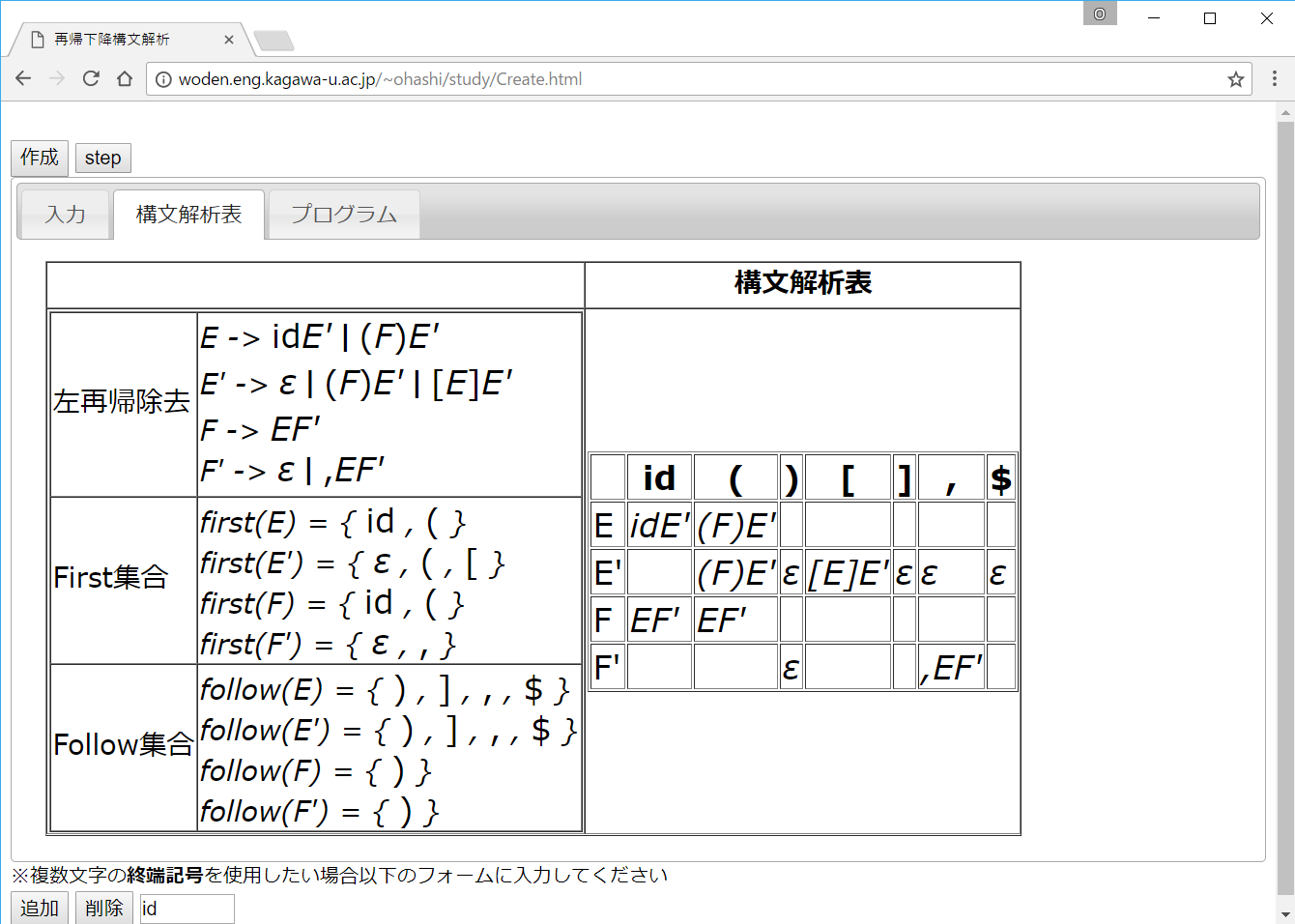Click the user profile icon in title bar
Screen dimensions: 1295x924
(1100, 14)
